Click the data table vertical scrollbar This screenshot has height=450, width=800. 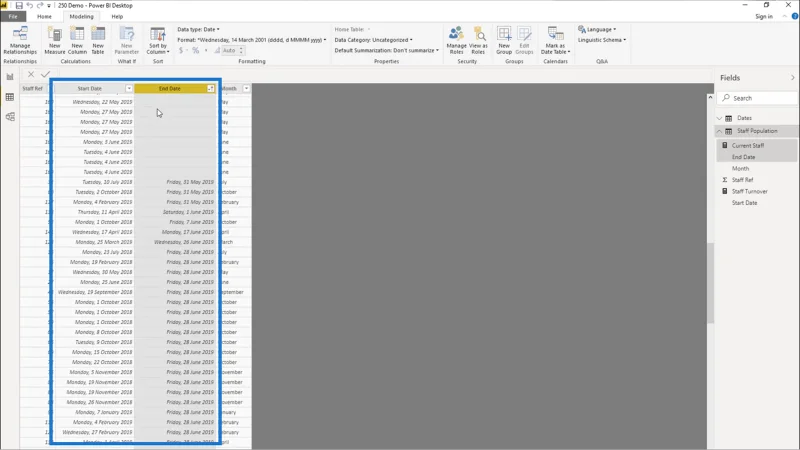710,284
